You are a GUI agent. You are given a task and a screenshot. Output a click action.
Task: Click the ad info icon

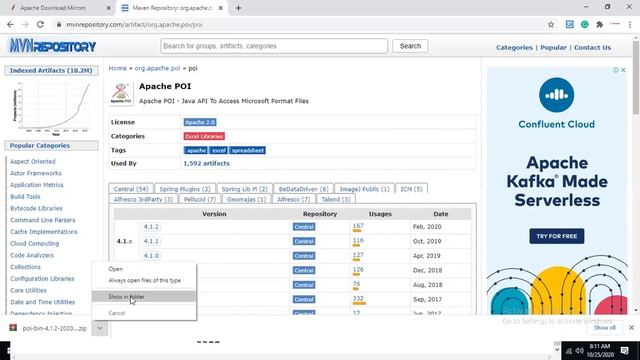[616, 70]
